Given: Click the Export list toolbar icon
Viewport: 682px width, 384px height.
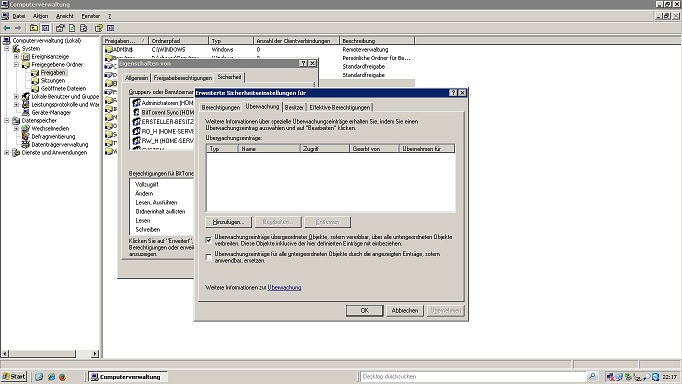Looking at the screenshot, I should pyautogui.click(x=84, y=28).
